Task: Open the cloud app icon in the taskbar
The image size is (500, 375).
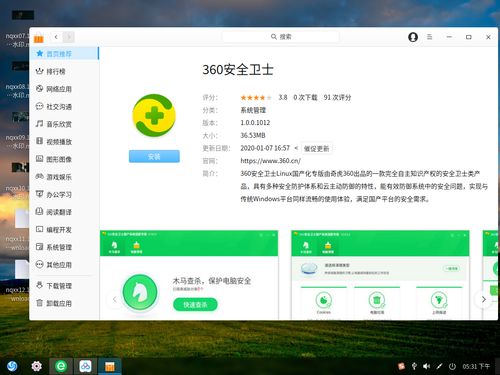Action: [85, 366]
